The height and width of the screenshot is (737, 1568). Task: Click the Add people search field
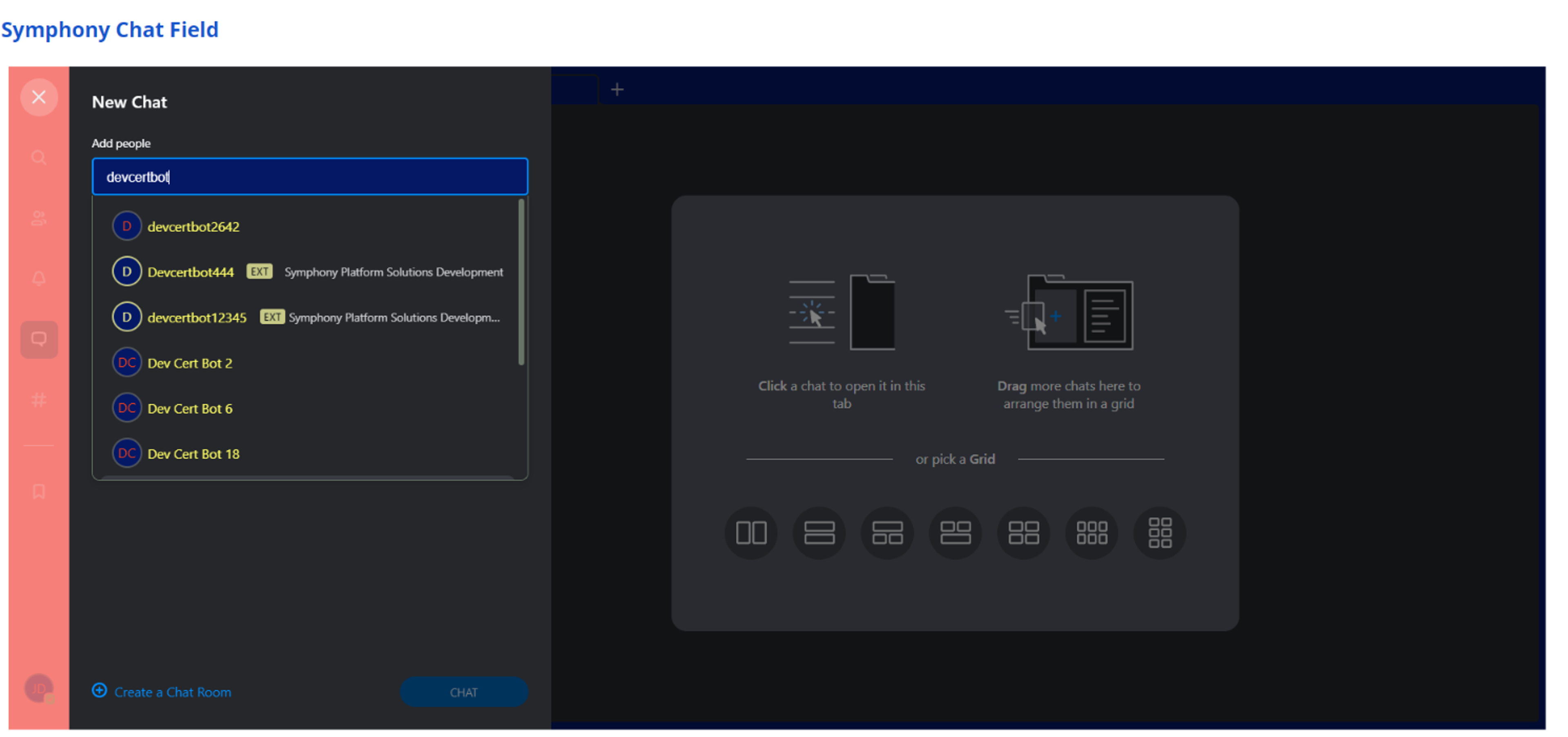click(310, 176)
